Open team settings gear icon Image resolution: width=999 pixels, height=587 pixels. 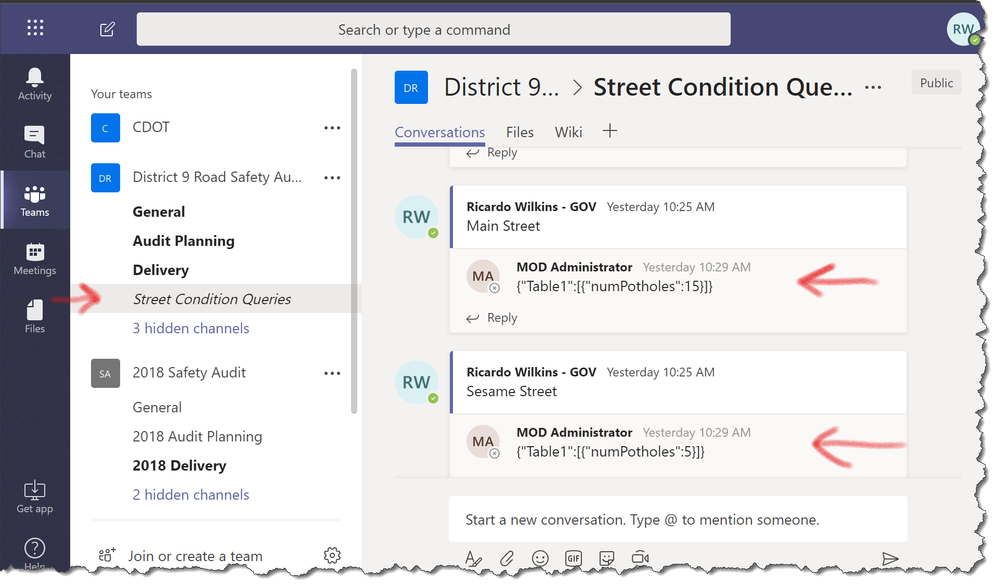[x=332, y=555]
